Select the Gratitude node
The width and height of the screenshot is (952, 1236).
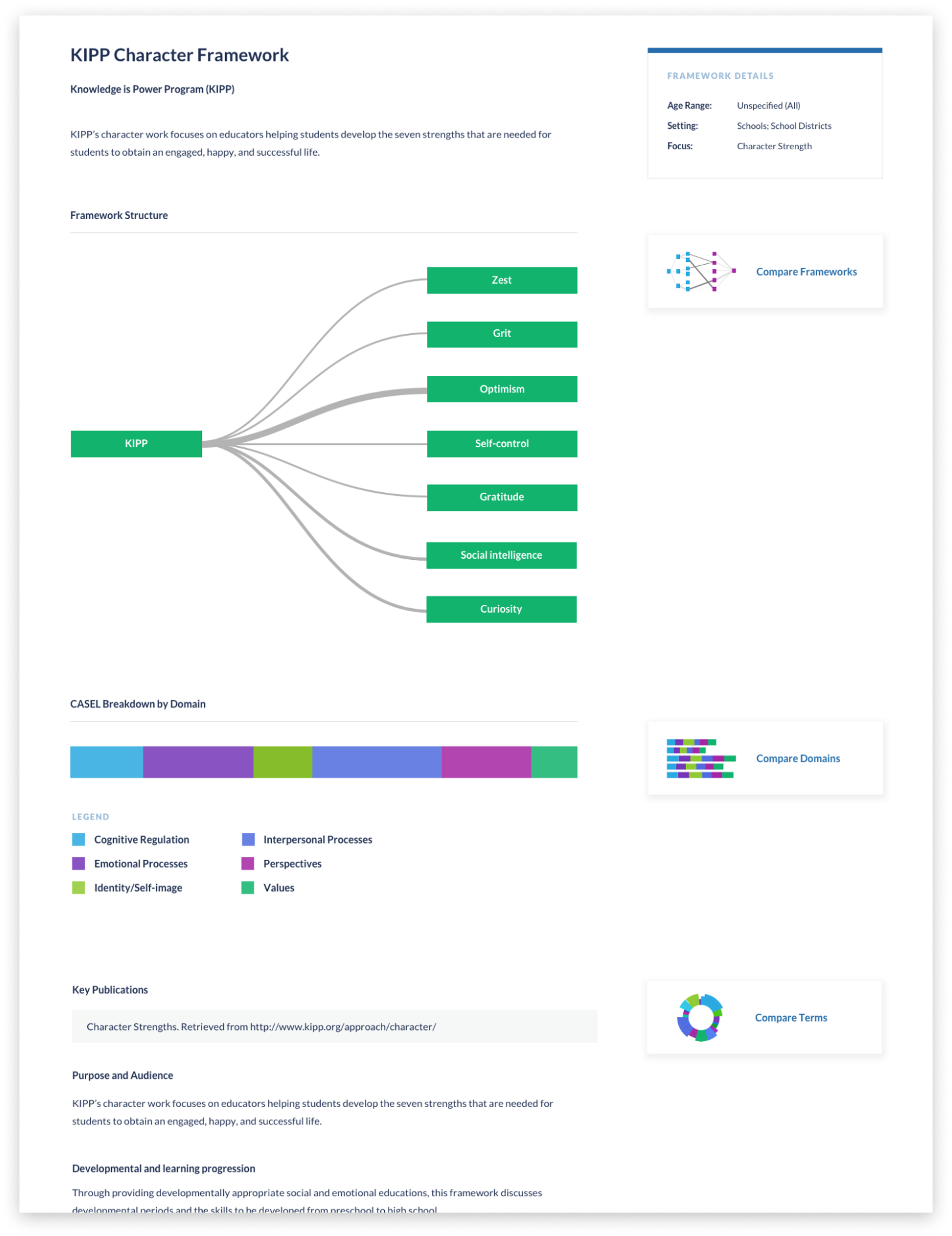click(x=502, y=497)
